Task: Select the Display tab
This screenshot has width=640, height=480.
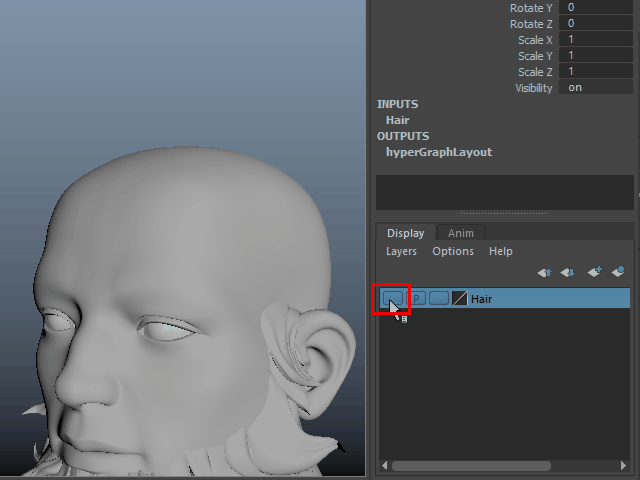Action: click(x=406, y=233)
